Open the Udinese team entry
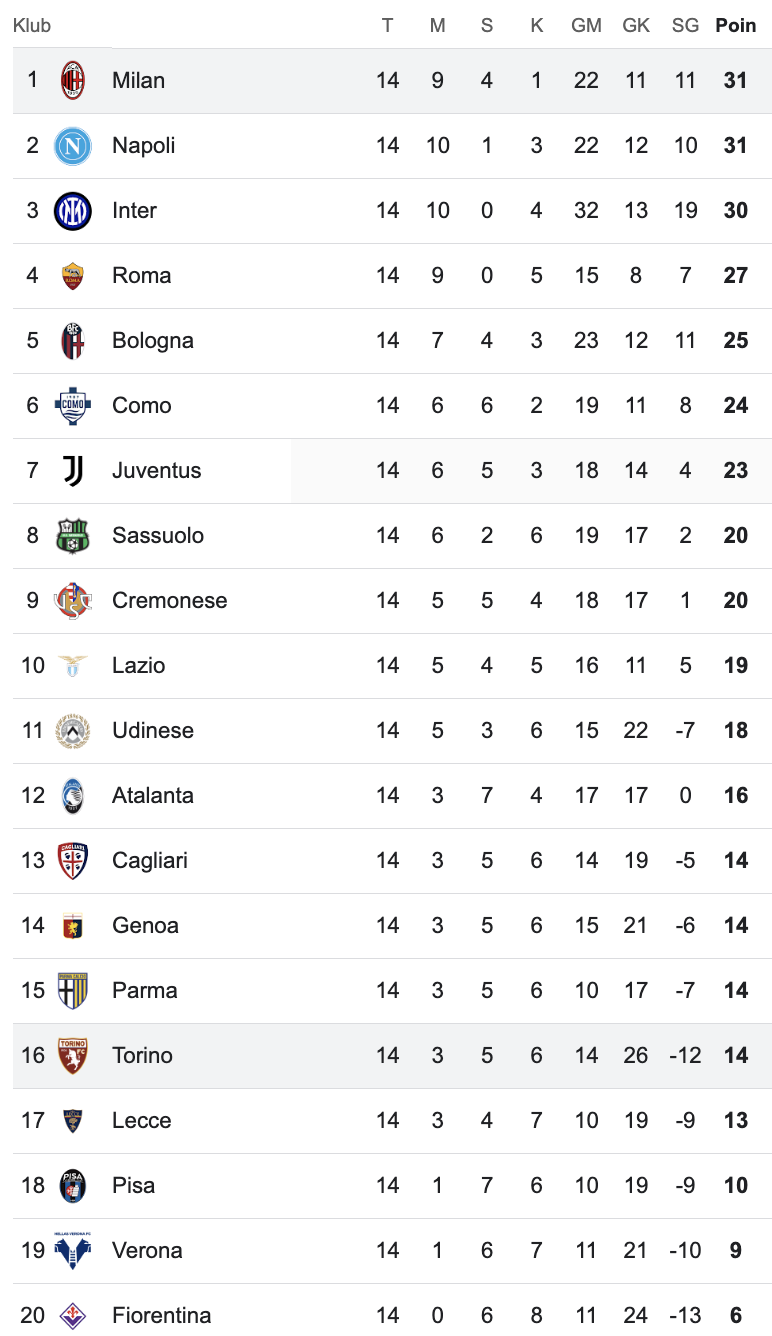The height and width of the screenshot is (1336, 772). (153, 730)
